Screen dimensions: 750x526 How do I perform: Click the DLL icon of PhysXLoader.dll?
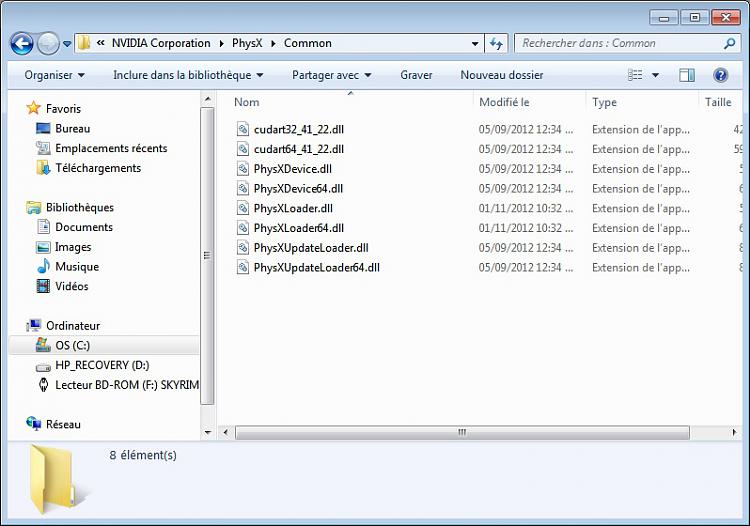[243, 208]
